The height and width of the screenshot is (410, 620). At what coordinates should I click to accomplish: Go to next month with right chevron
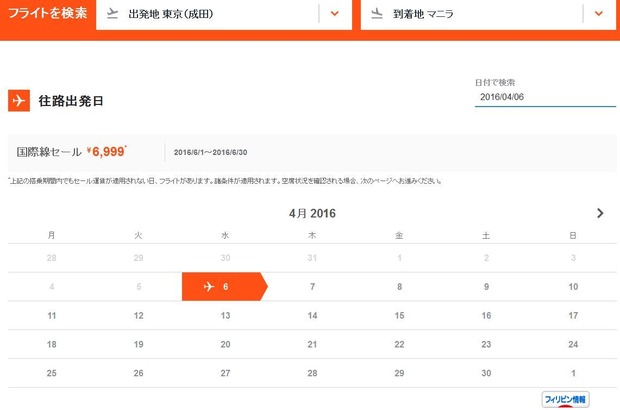tap(600, 214)
